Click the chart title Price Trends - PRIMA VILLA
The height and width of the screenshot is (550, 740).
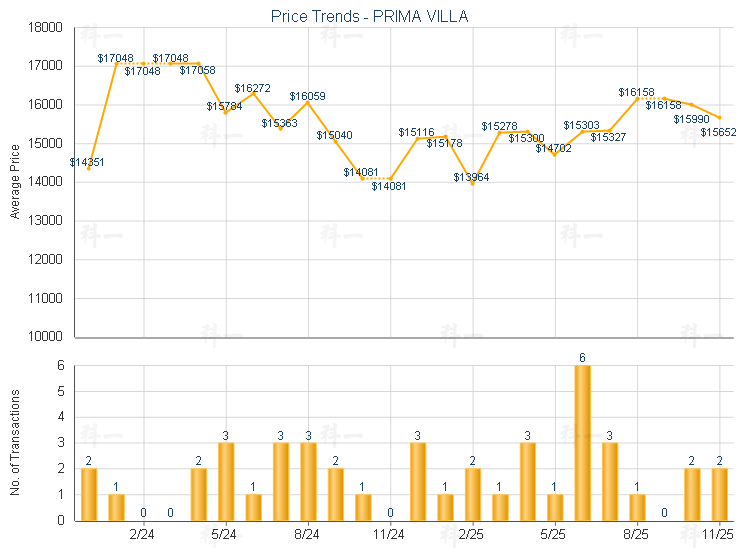click(369, 16)
